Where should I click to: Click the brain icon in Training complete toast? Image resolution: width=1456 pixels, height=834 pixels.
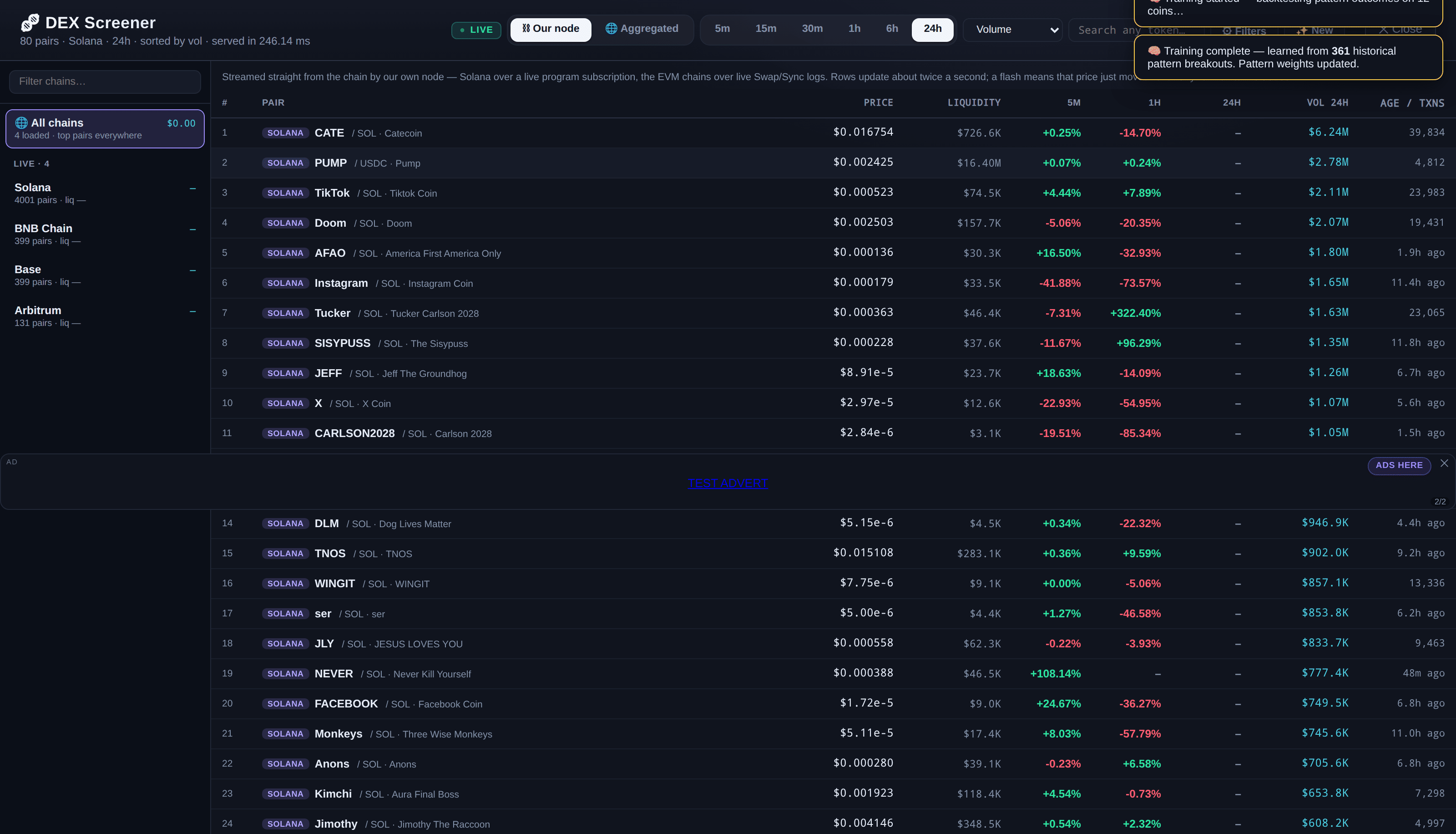(x=1154, y=51)
